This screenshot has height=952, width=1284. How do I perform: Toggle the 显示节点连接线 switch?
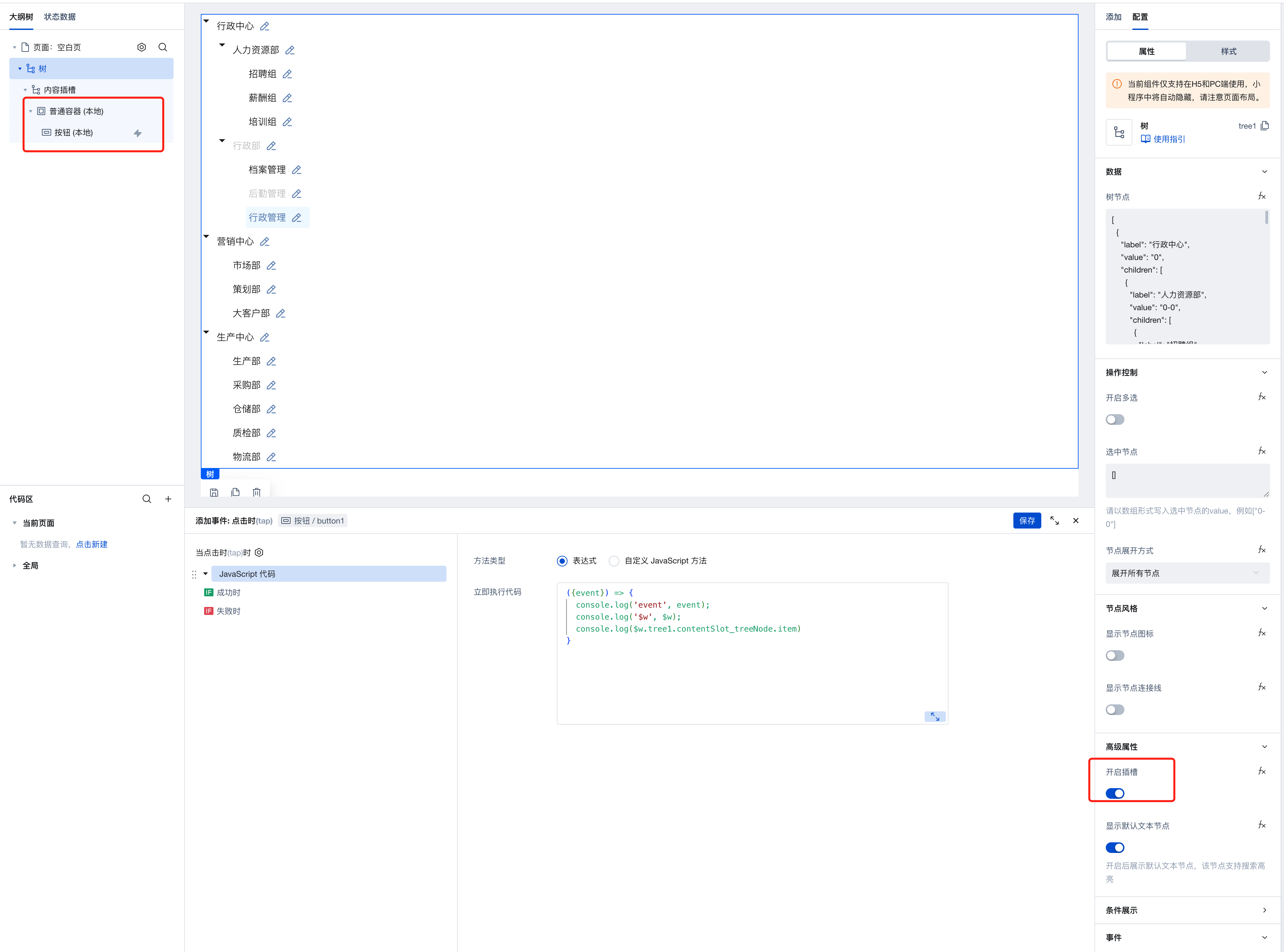click(1114, 709)
